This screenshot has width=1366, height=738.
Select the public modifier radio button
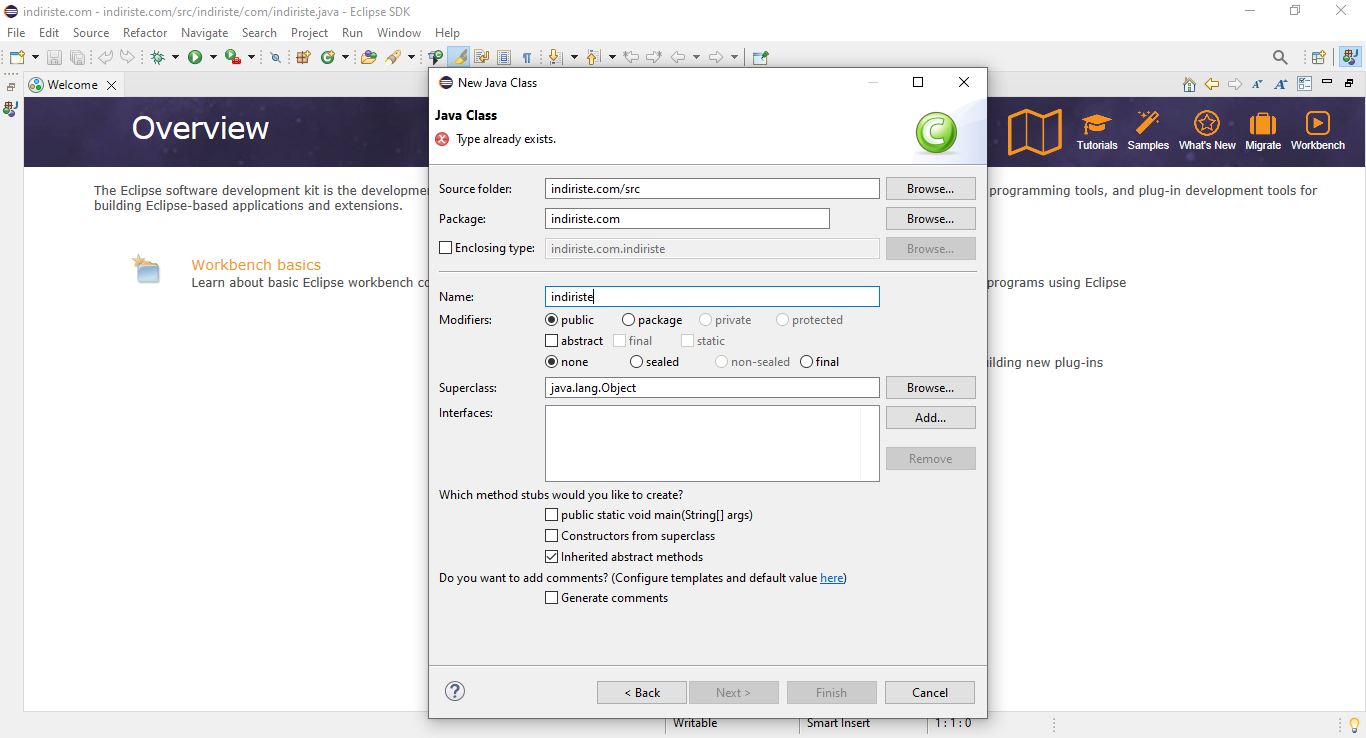pos(552,320)
